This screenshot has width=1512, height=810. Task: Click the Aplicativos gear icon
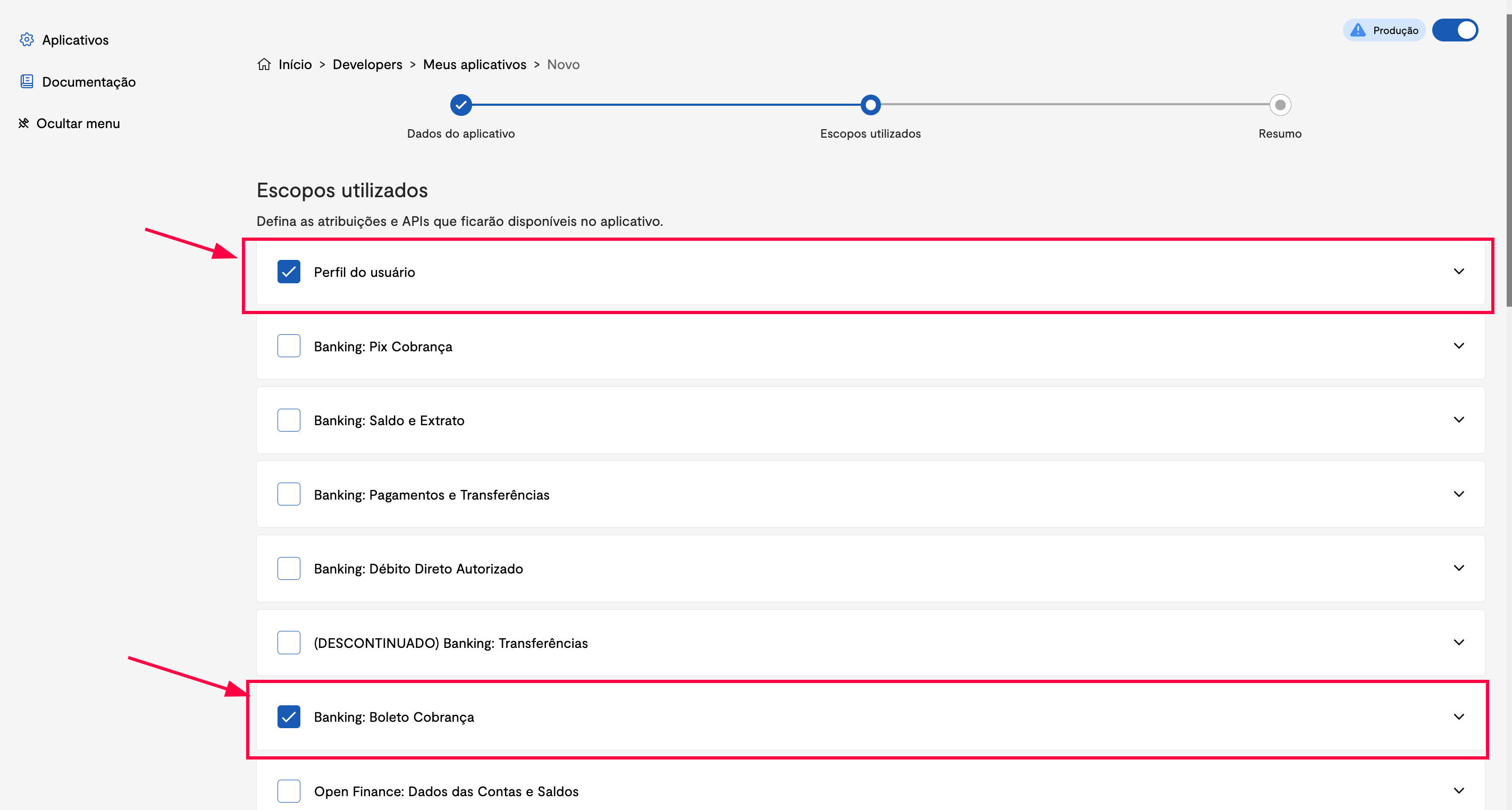(27, 39)
